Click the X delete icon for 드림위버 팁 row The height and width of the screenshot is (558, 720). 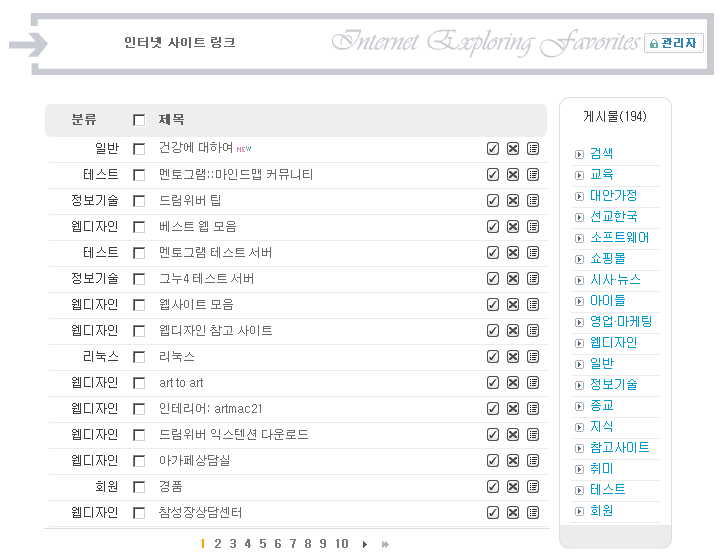[x=512, y=200]
